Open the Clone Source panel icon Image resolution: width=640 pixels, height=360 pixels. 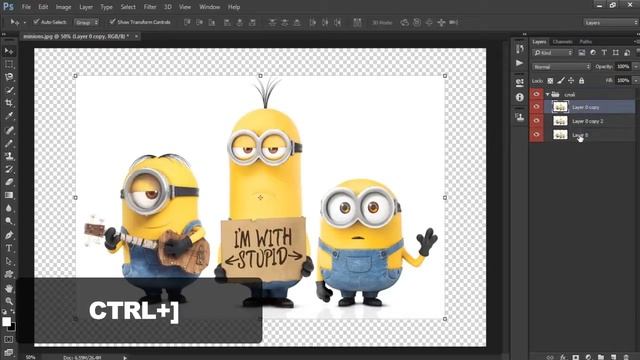point(520,117)
